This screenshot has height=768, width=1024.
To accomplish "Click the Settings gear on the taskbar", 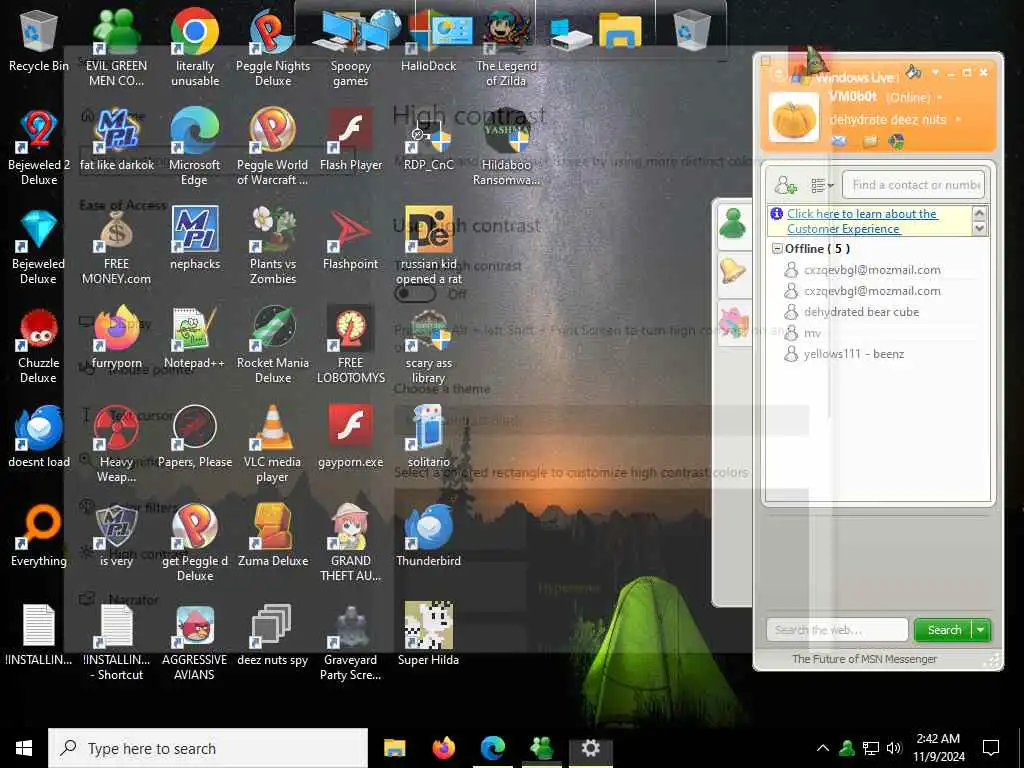I will [591, 748].
